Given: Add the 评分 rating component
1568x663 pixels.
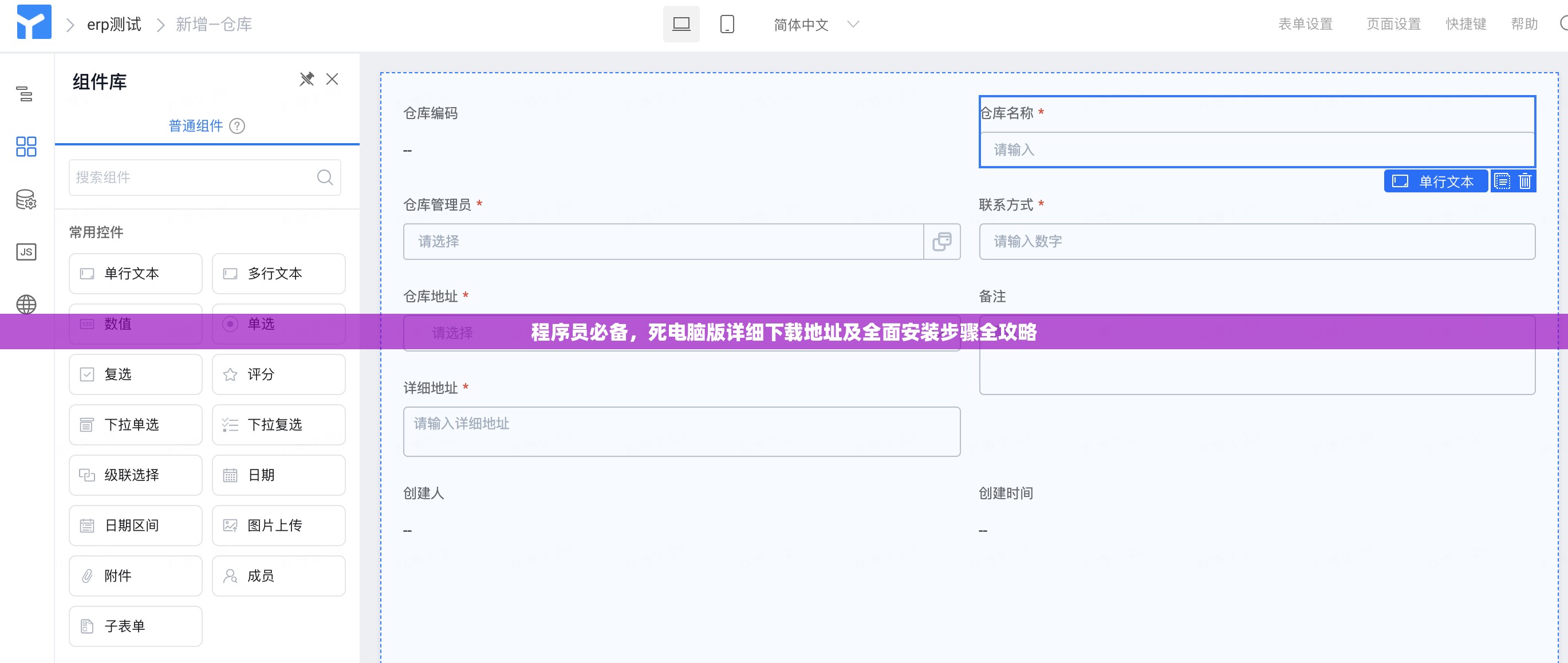Looking at the screenshot, I should [x=279, y=374].
